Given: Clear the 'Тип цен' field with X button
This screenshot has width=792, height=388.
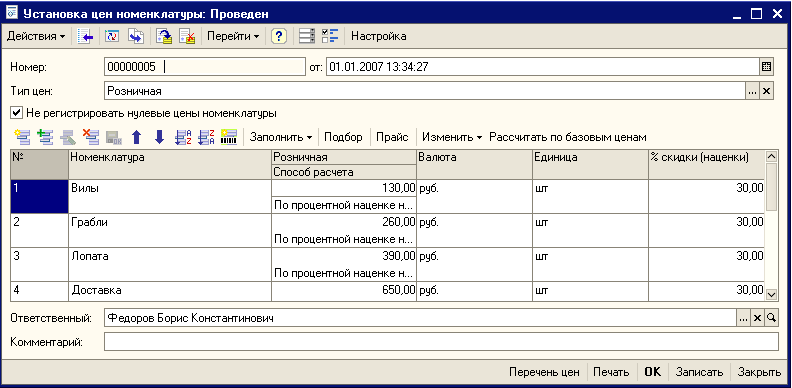Looking at the screenshot, I should pos(766,91).
